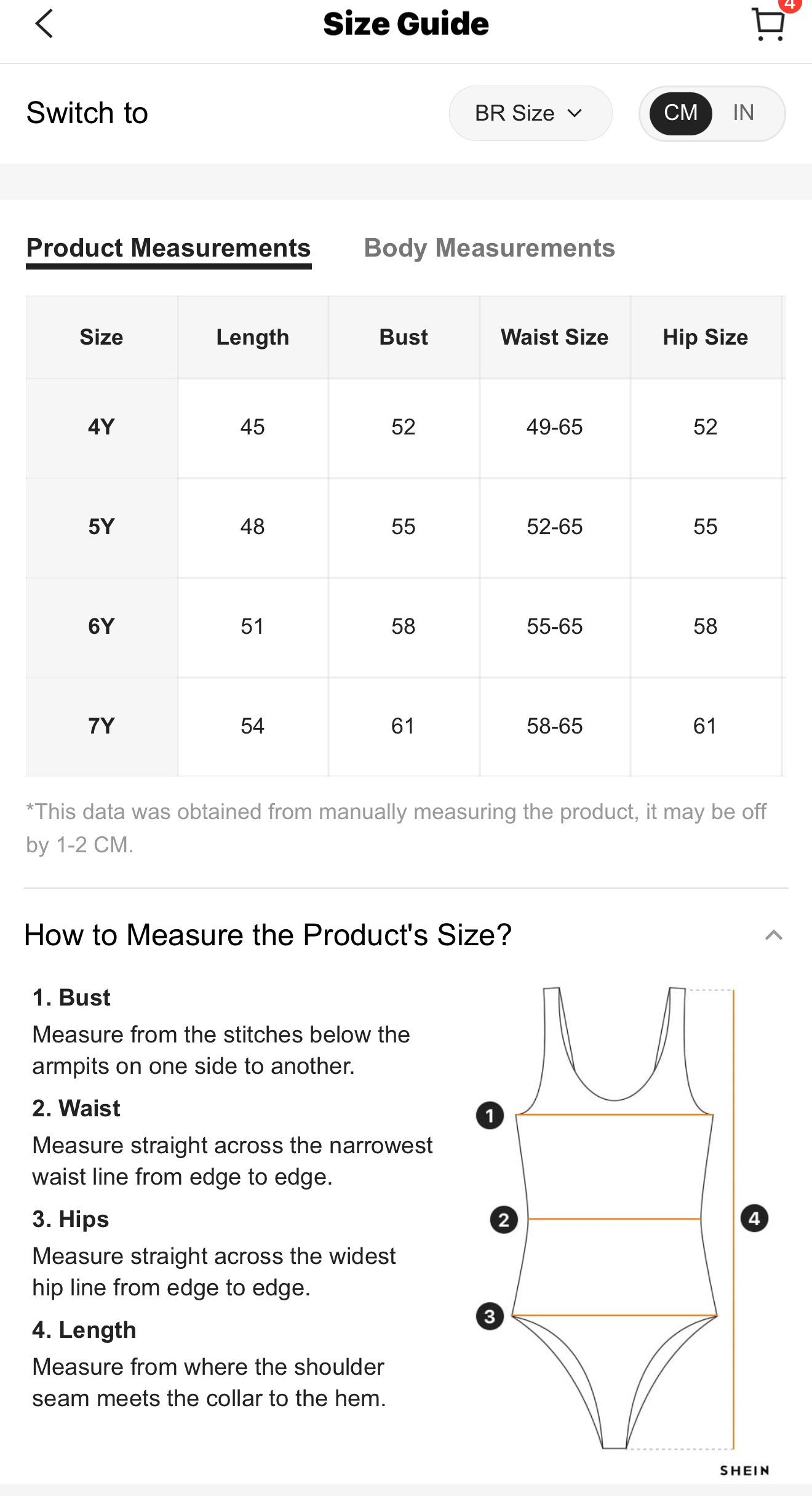Viewport: 812px width, 1496px height.
Task: Tap marker 4 beside the length line
Action: click(x=754, y=1218)
